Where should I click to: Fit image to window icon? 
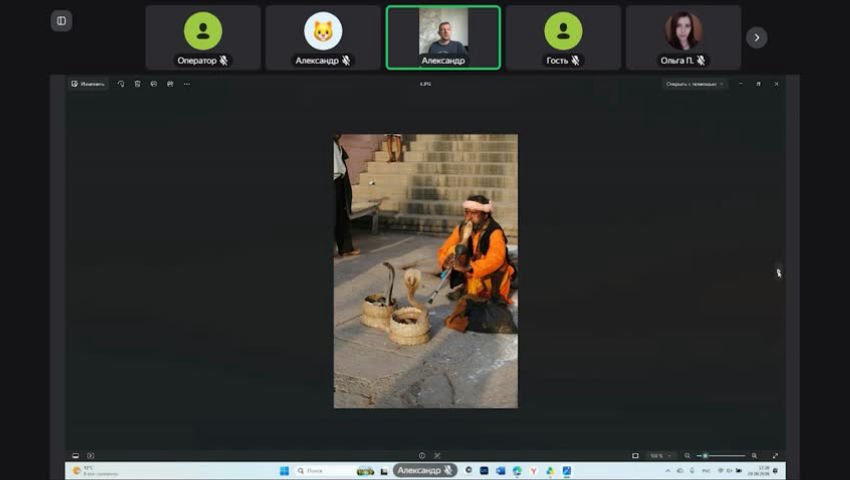(635, 456)
